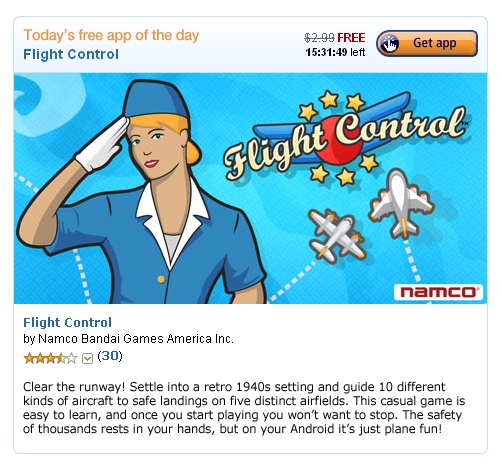Click the saluting flight attendant illustration
Screen dimensions: 502x464
(x=140, y=192)
